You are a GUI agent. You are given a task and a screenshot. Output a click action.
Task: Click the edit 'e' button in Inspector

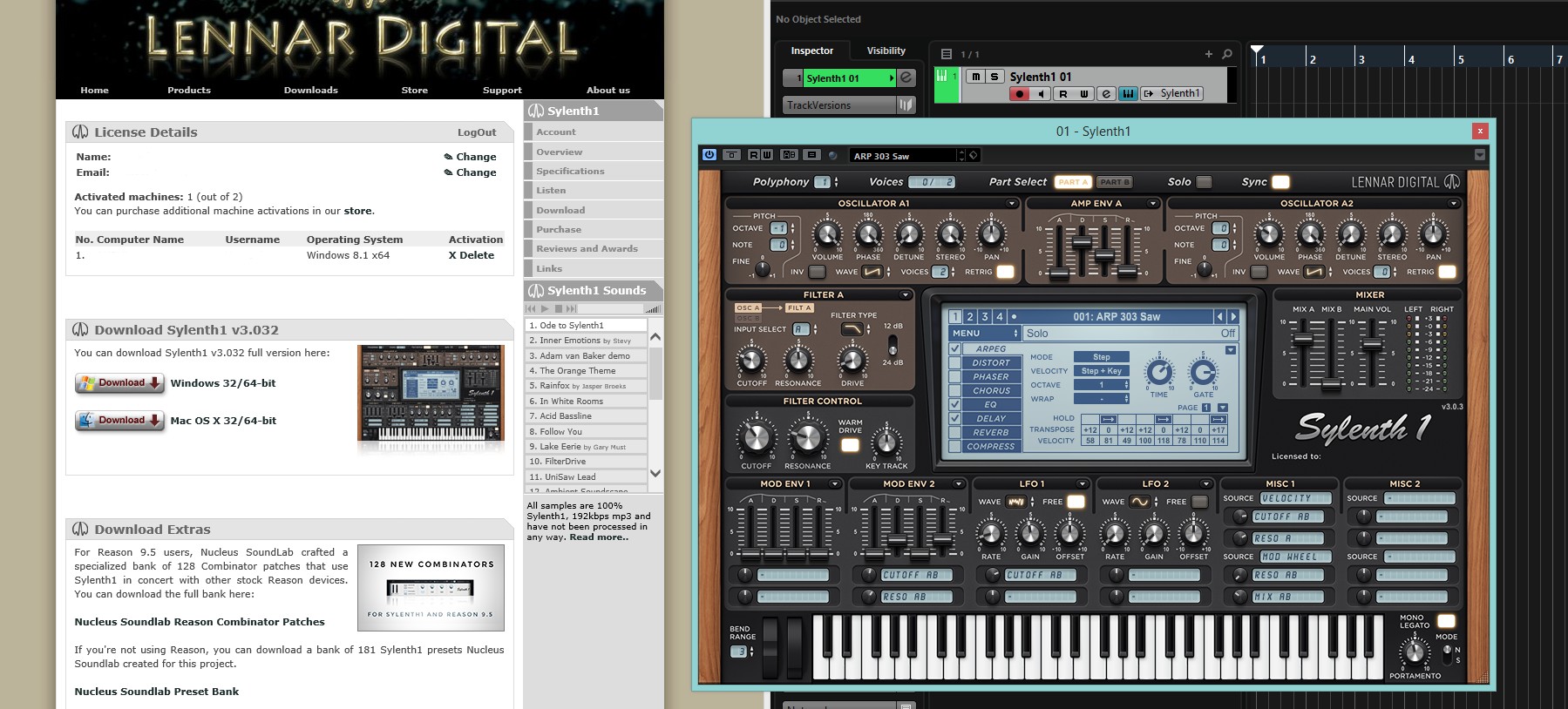click(906, 78)
